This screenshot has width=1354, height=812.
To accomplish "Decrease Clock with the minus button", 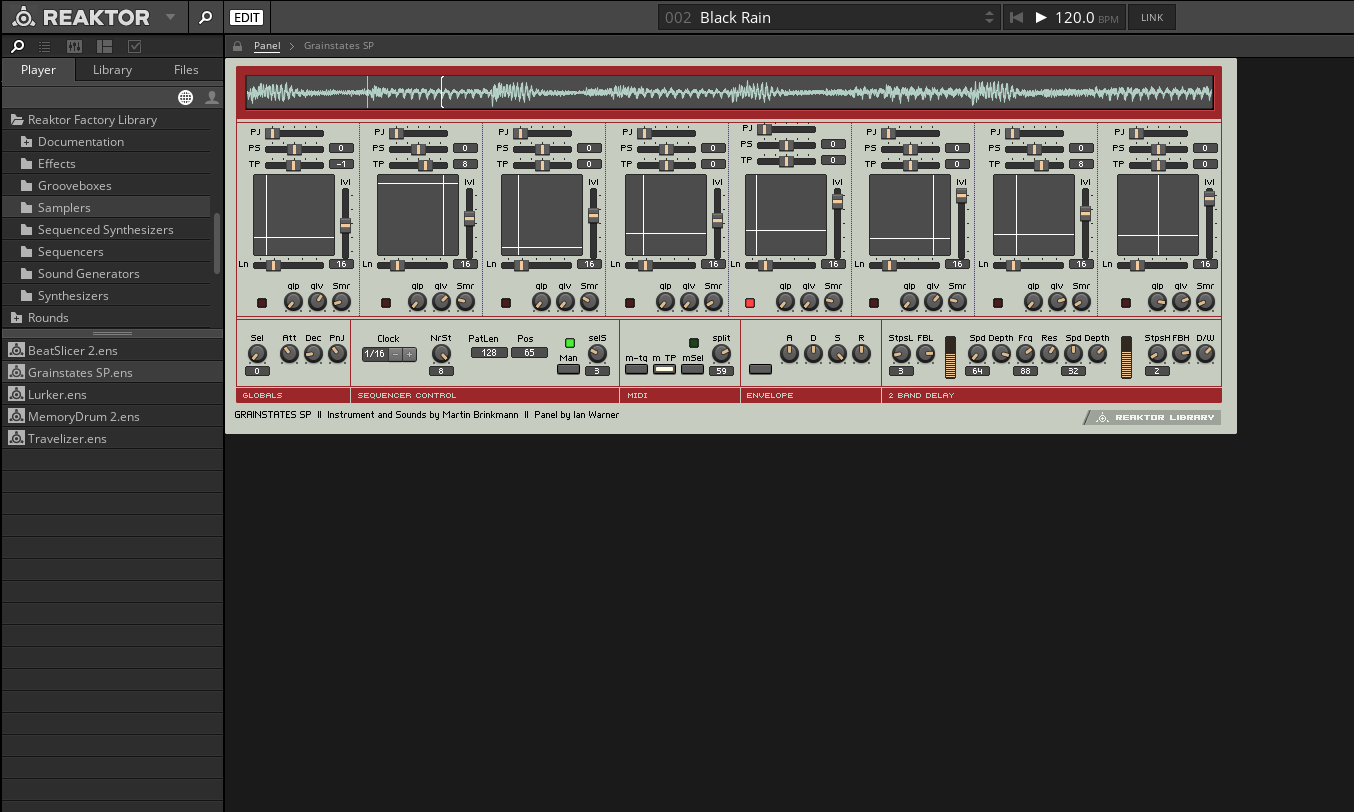I will pos(396,354).
